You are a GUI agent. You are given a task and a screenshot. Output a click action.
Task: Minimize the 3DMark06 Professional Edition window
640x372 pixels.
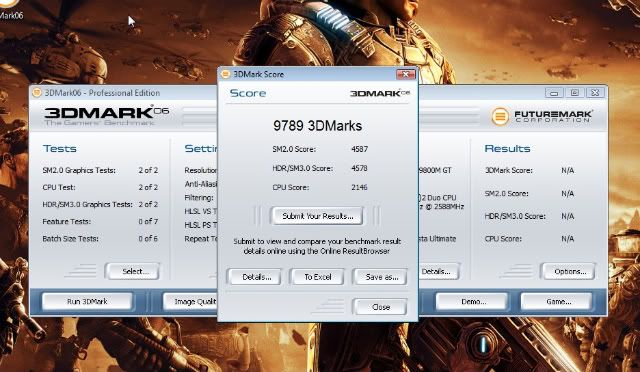pyautogui.click(x=553, y=93)
